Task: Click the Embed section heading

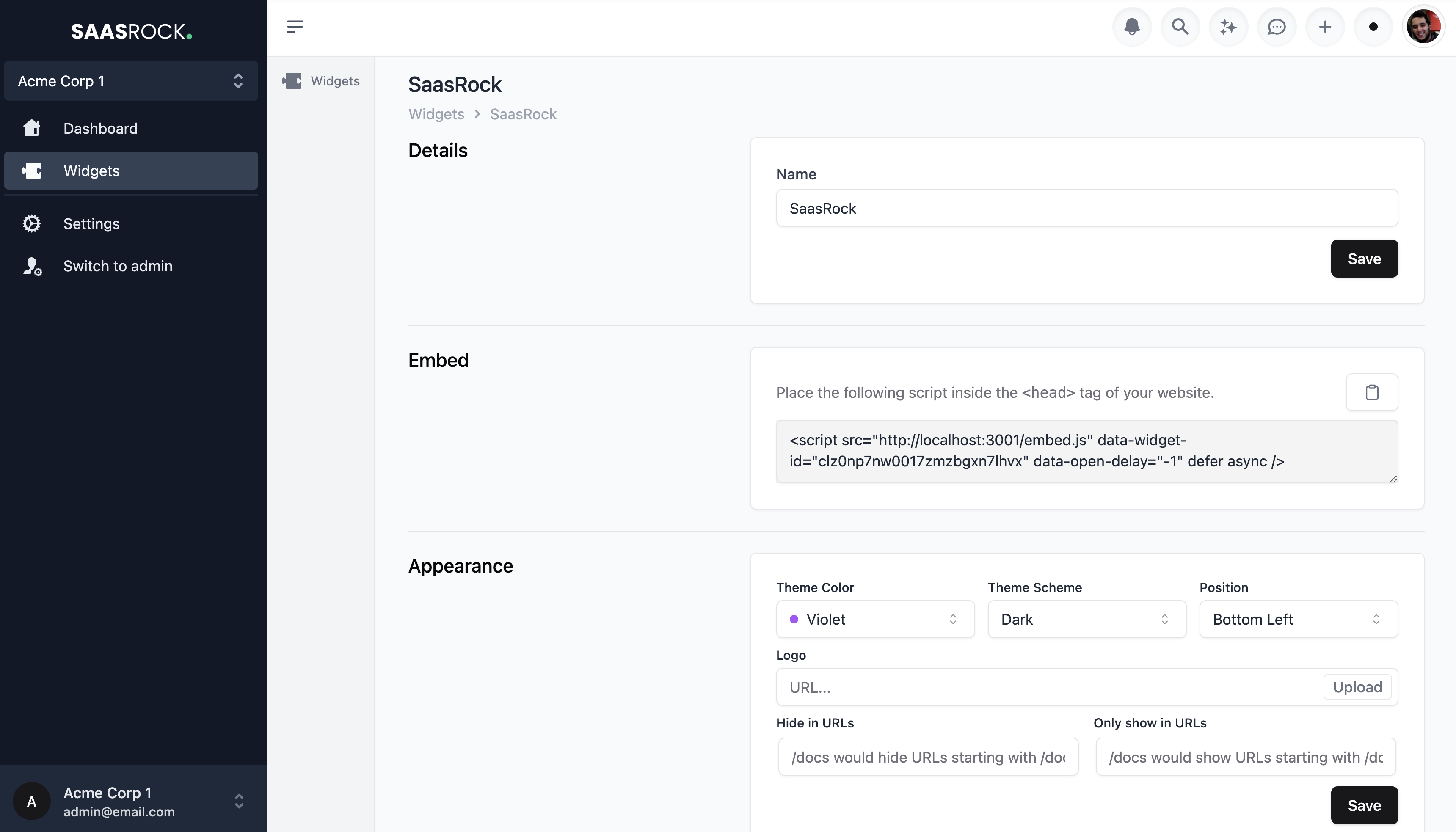Action: click(438, 360)
